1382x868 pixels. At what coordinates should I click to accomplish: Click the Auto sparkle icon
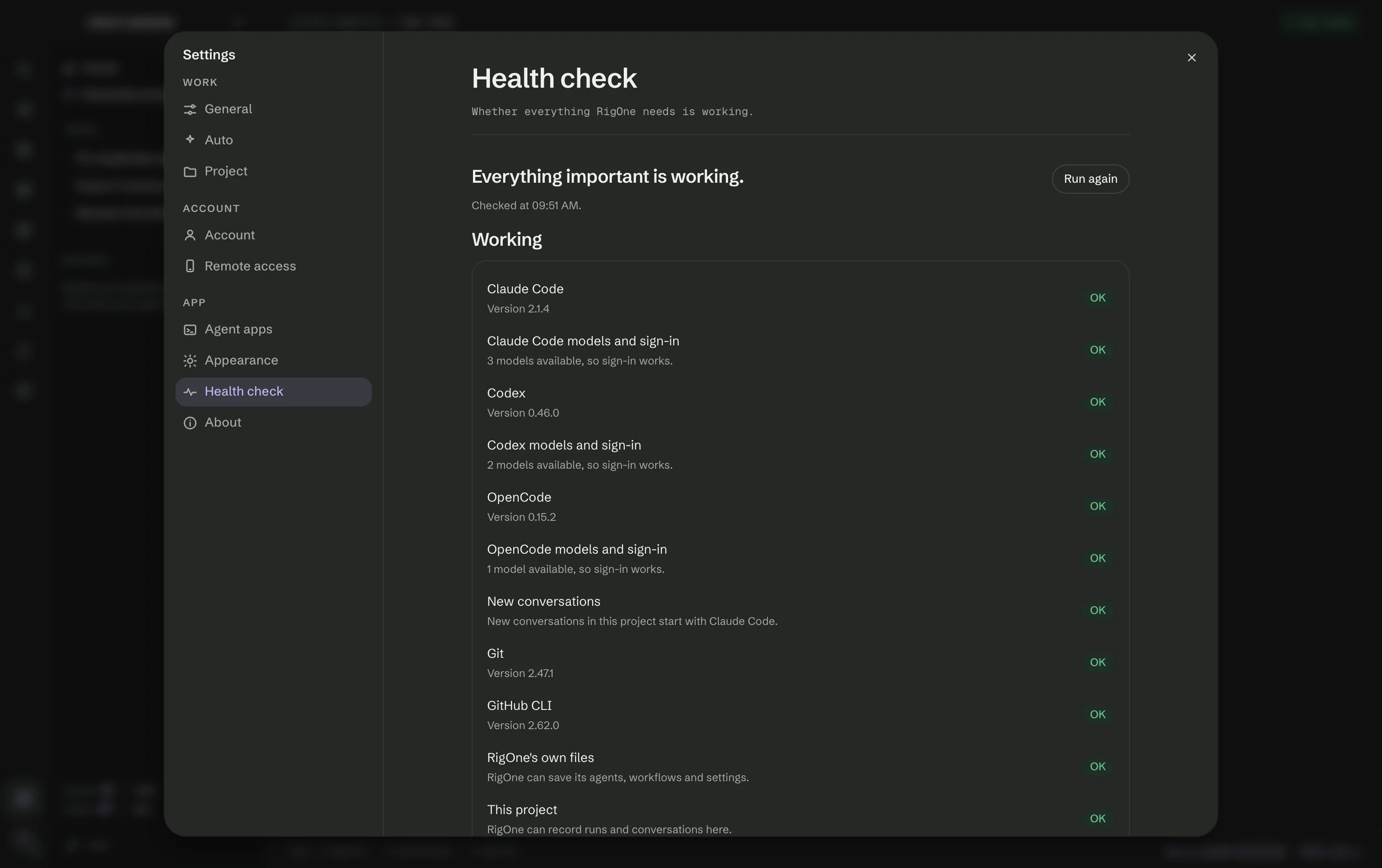pyautogui.click(x=190, y=139)
